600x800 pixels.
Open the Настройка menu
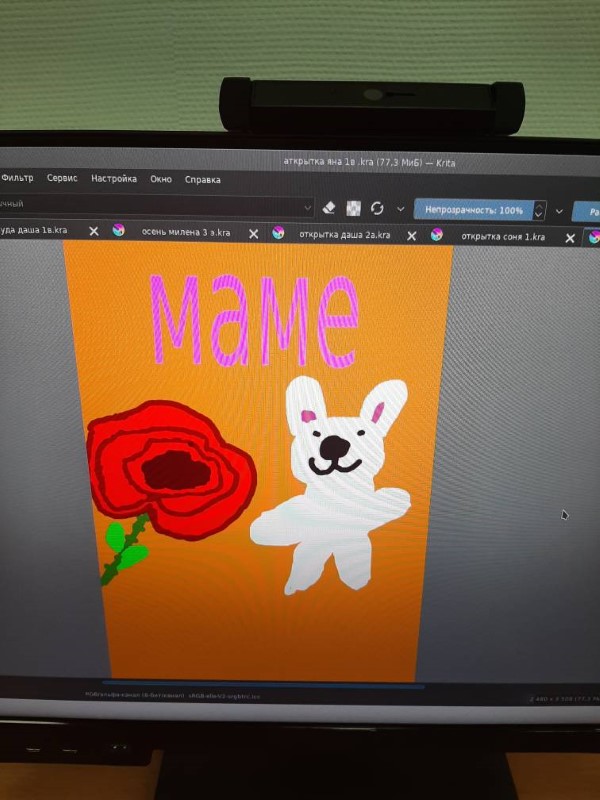tap(114, 179)
